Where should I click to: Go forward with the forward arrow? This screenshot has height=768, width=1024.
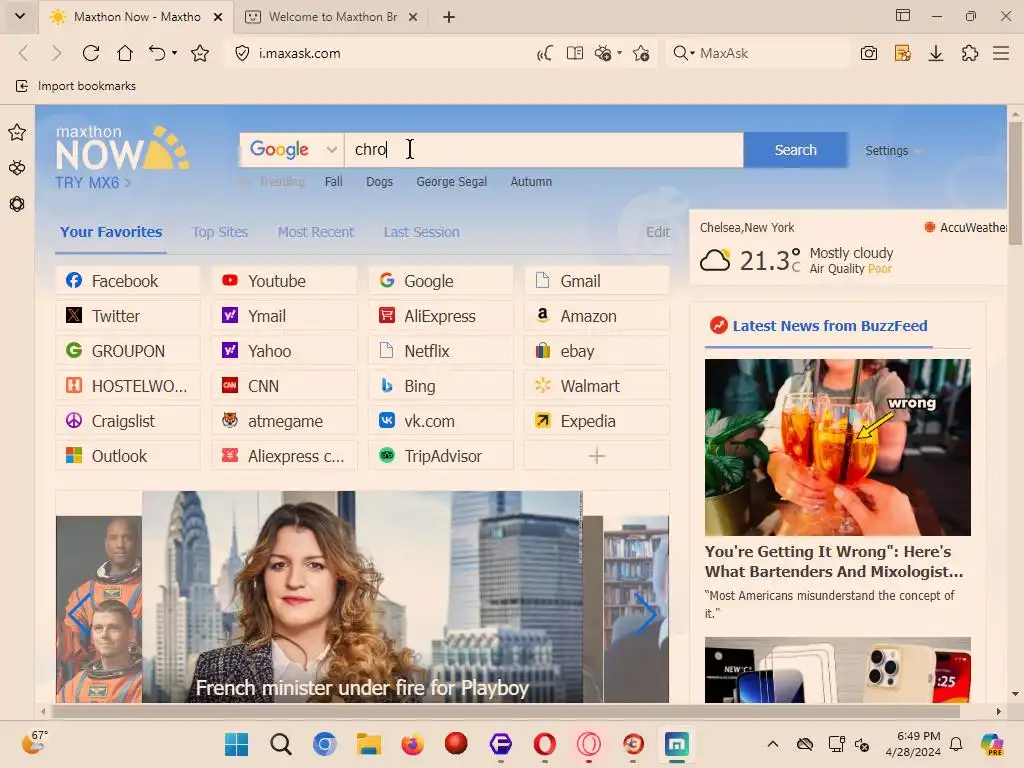[56, 53]
